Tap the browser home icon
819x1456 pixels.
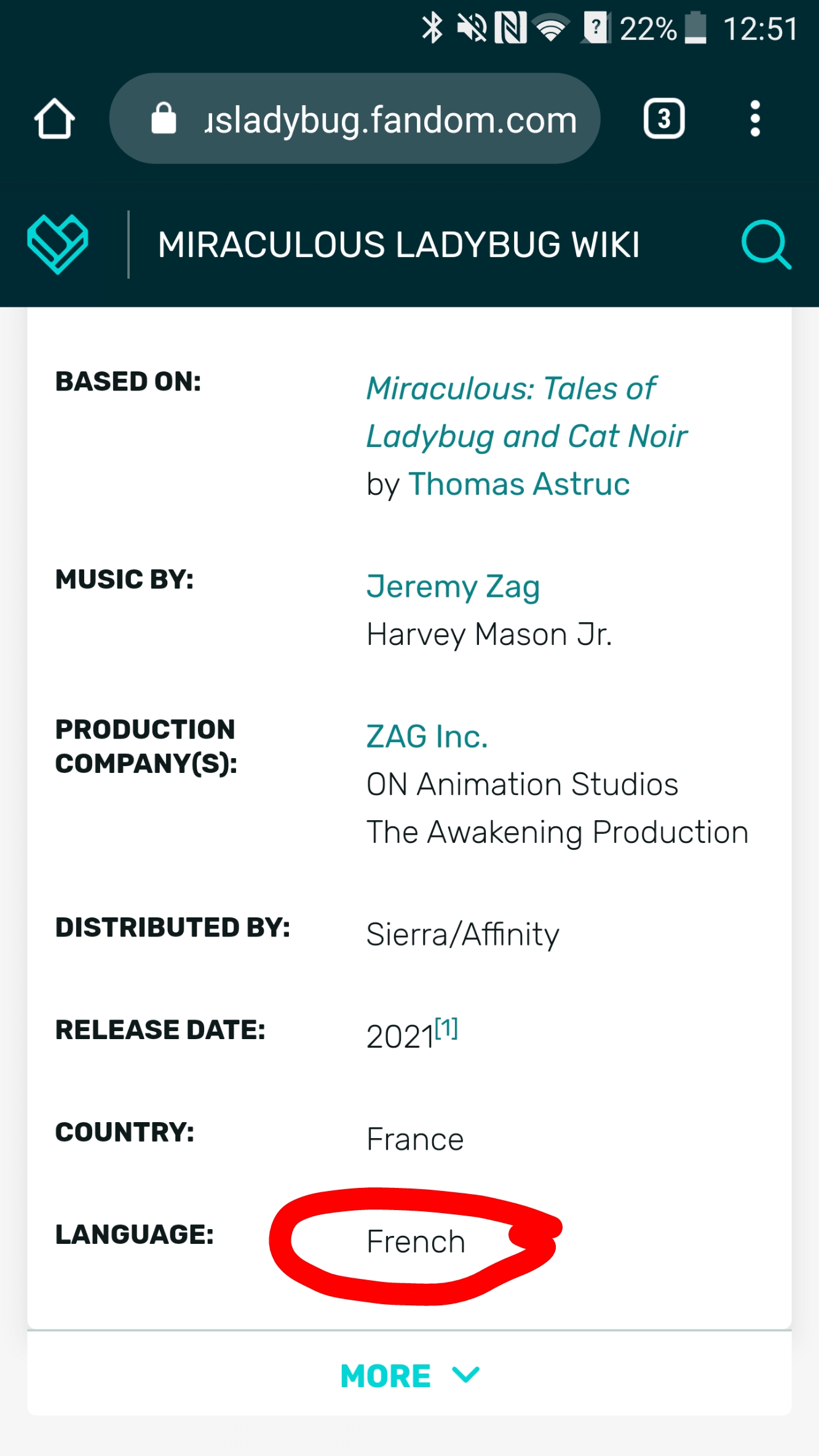click(54, 119)
